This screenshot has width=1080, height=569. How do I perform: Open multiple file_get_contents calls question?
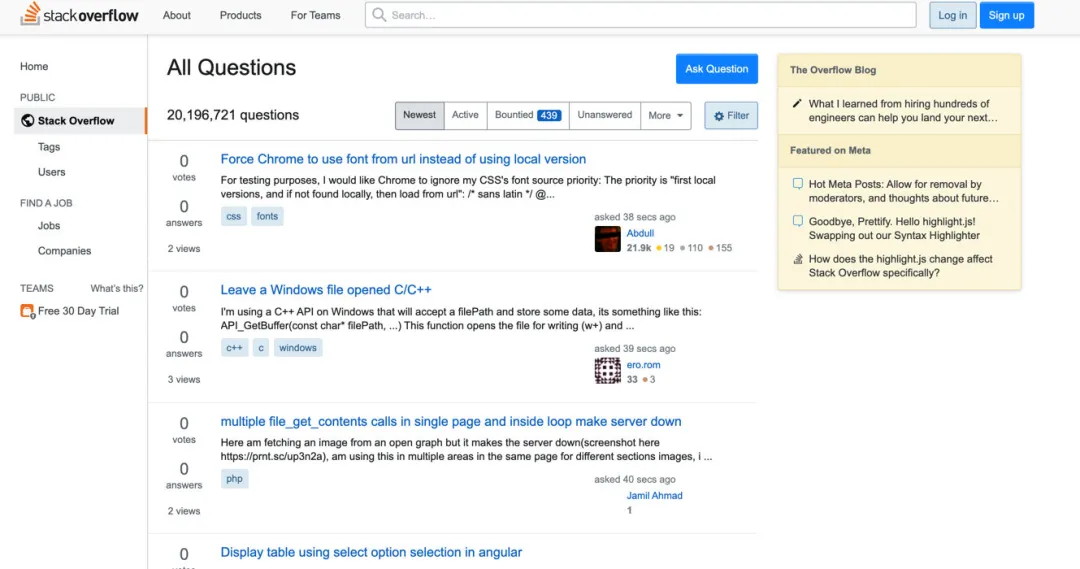(450, 422)
